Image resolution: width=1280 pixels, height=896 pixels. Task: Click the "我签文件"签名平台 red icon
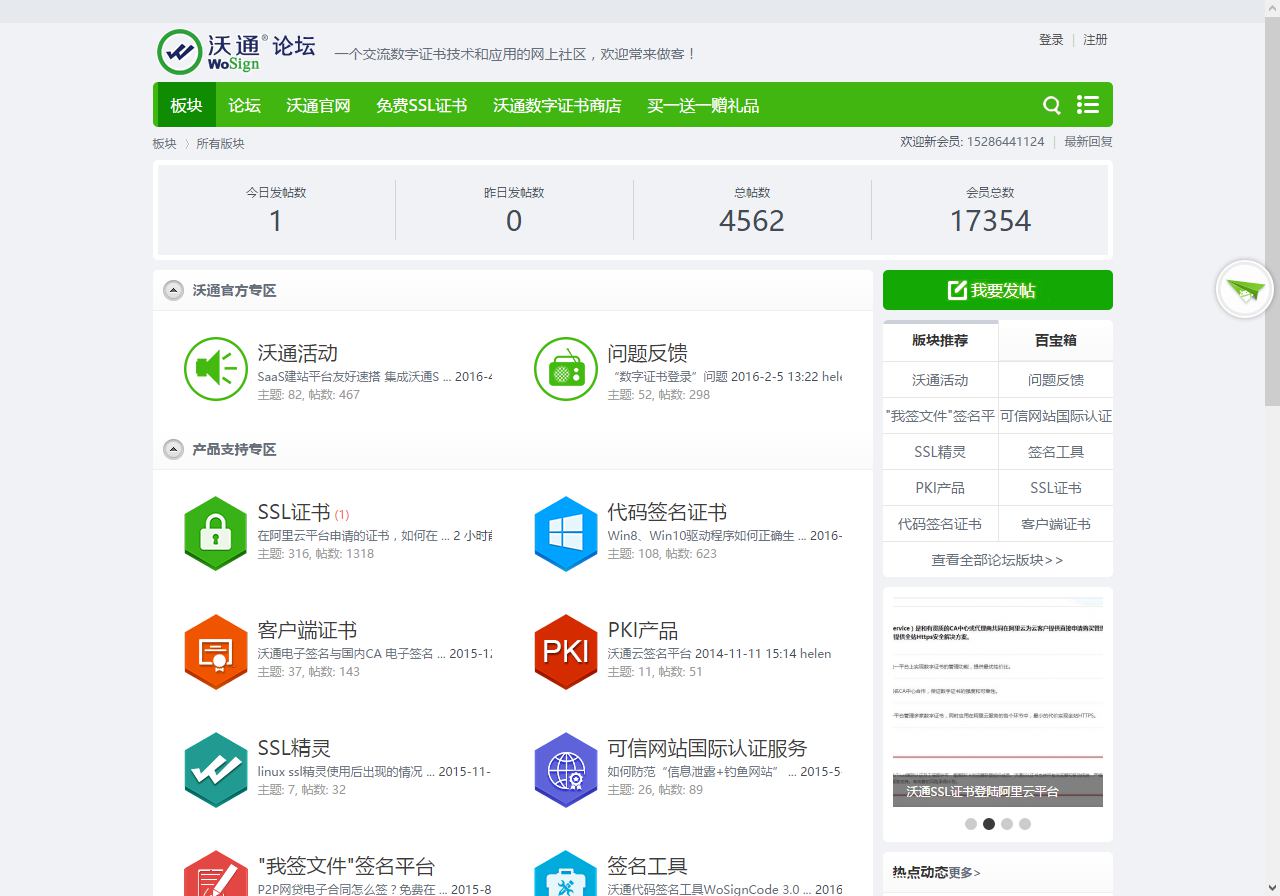tap(216, 874)
